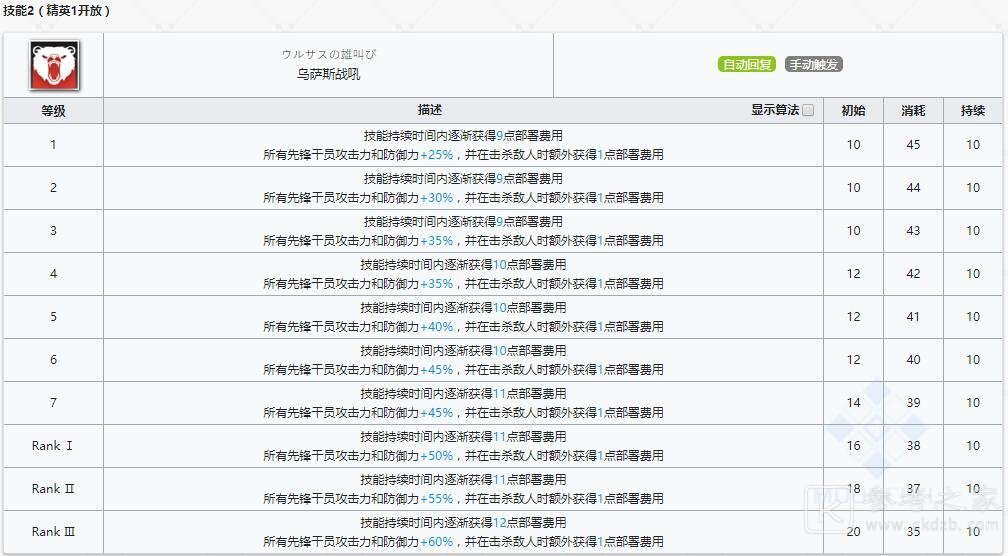Enable the 显示算法 checkbox
This screenshot has height=556, width=1008.
(x=808, y=110)
